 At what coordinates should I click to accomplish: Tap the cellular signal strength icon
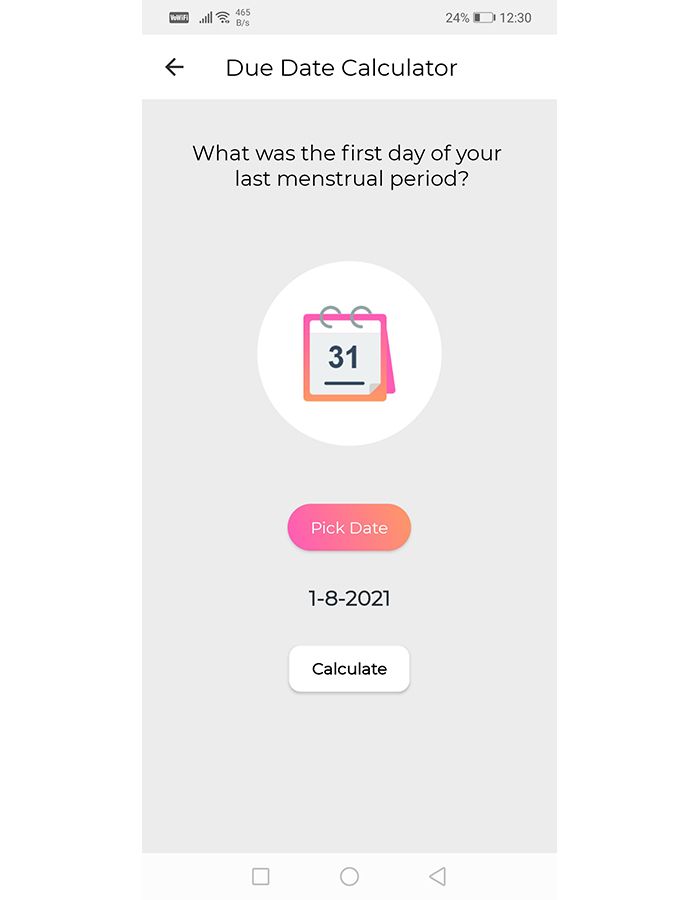coord(205,18)
